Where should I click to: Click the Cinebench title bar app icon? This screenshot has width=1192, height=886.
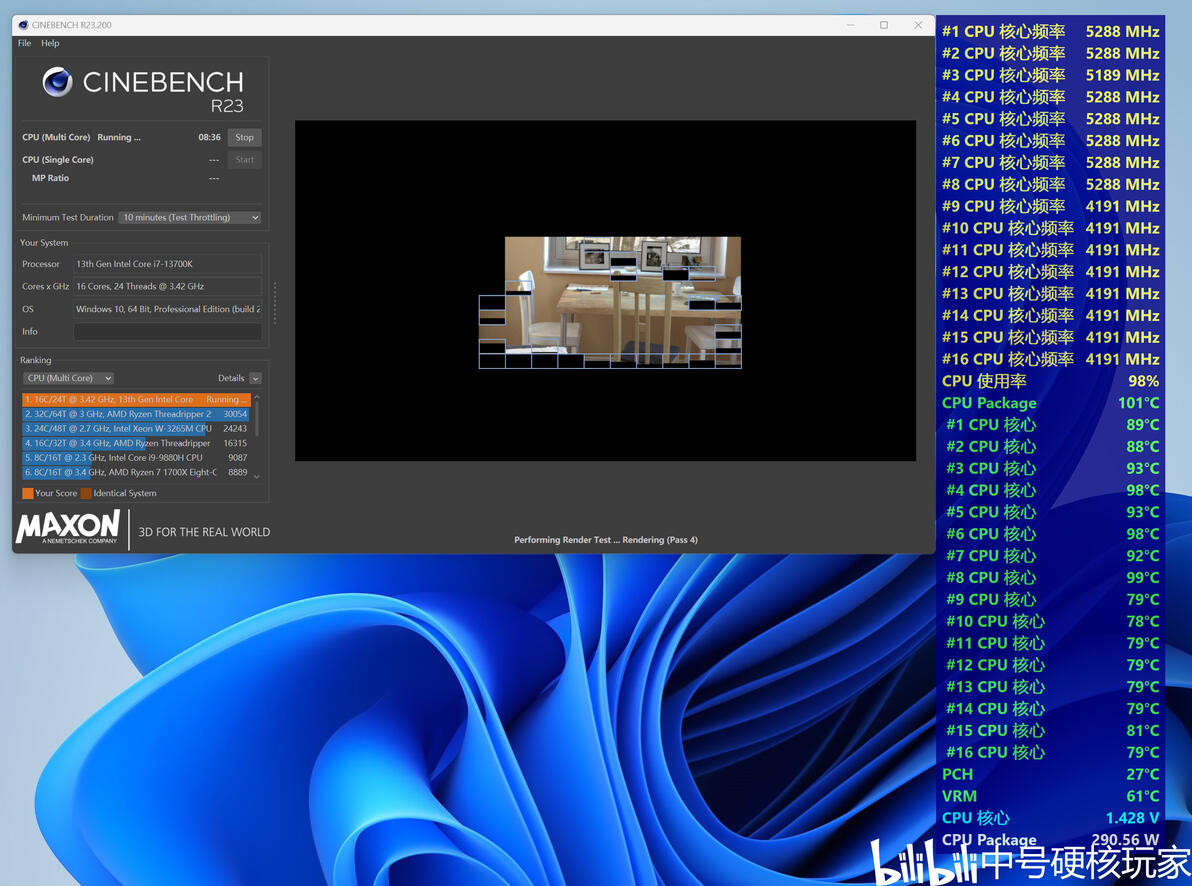coord(23,25)
